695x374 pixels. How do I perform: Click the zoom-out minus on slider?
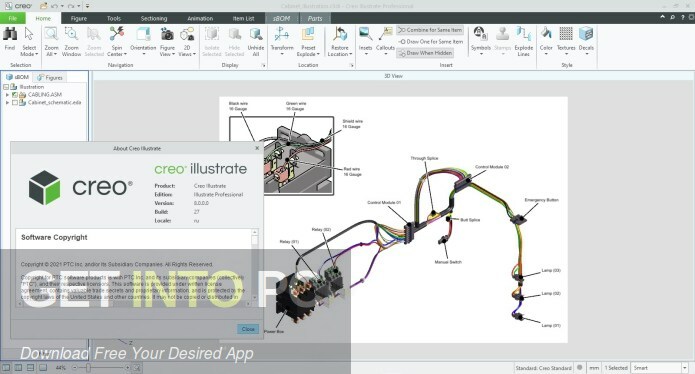tap(74, 368)
